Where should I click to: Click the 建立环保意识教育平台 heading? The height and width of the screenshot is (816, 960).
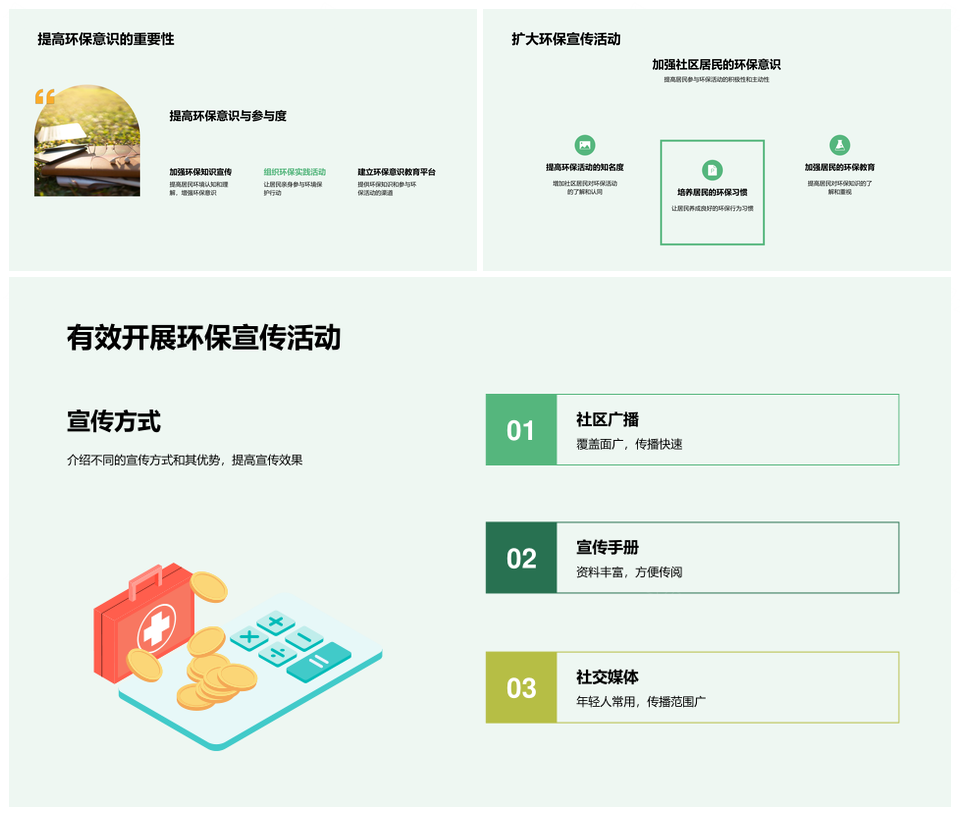[397, 172]
